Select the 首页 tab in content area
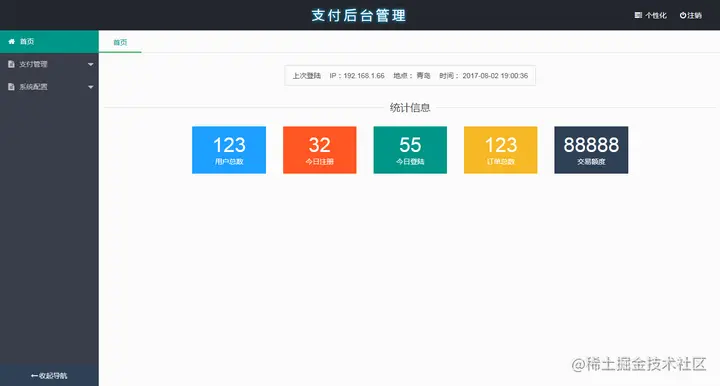720x386 pixels. click(120, 42)
